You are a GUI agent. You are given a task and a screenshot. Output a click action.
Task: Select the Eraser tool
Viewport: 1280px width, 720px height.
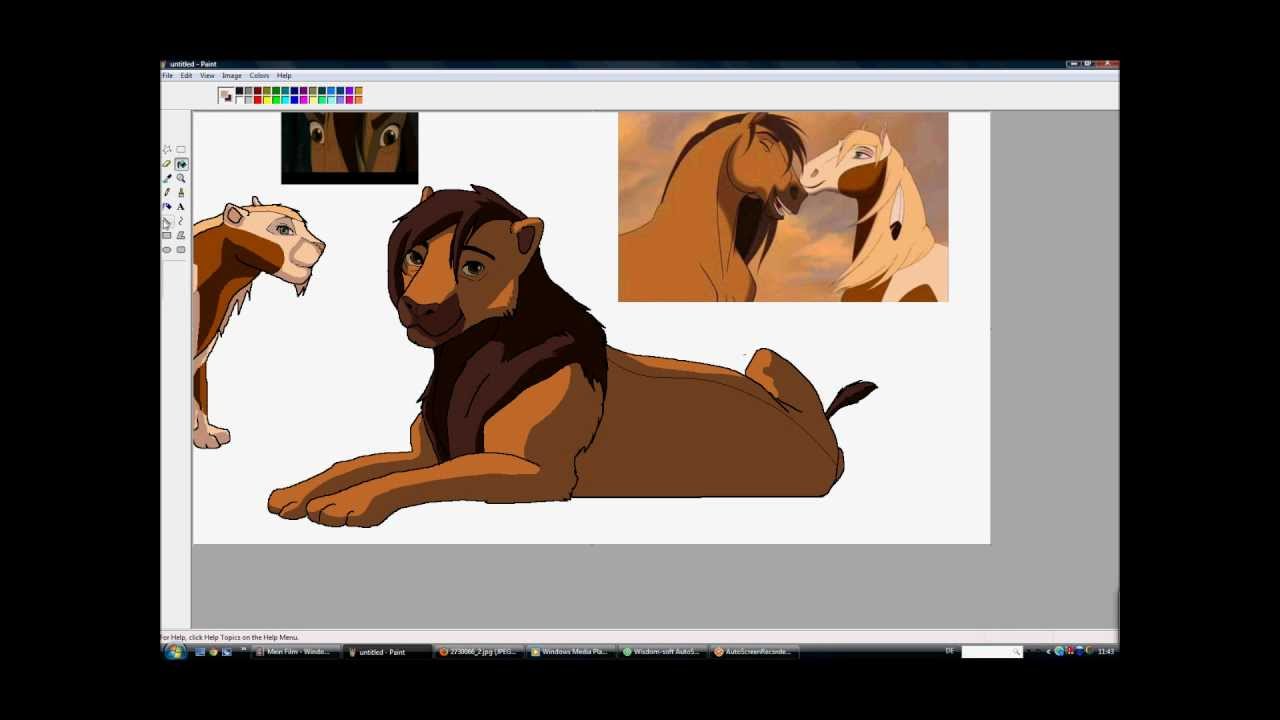tap(167, 164)
